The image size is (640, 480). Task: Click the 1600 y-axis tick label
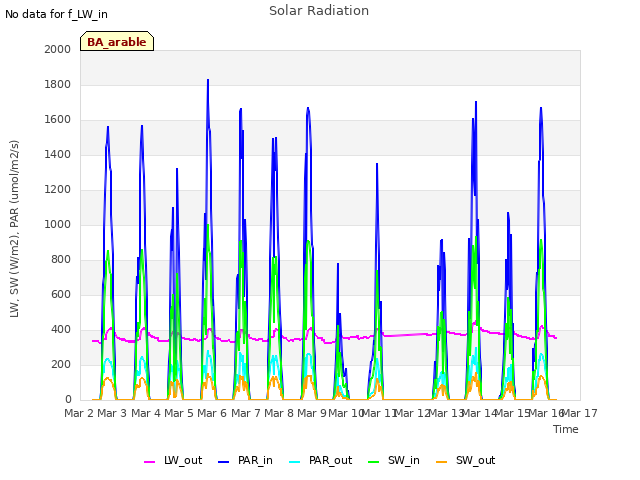[x=58, y=120]
